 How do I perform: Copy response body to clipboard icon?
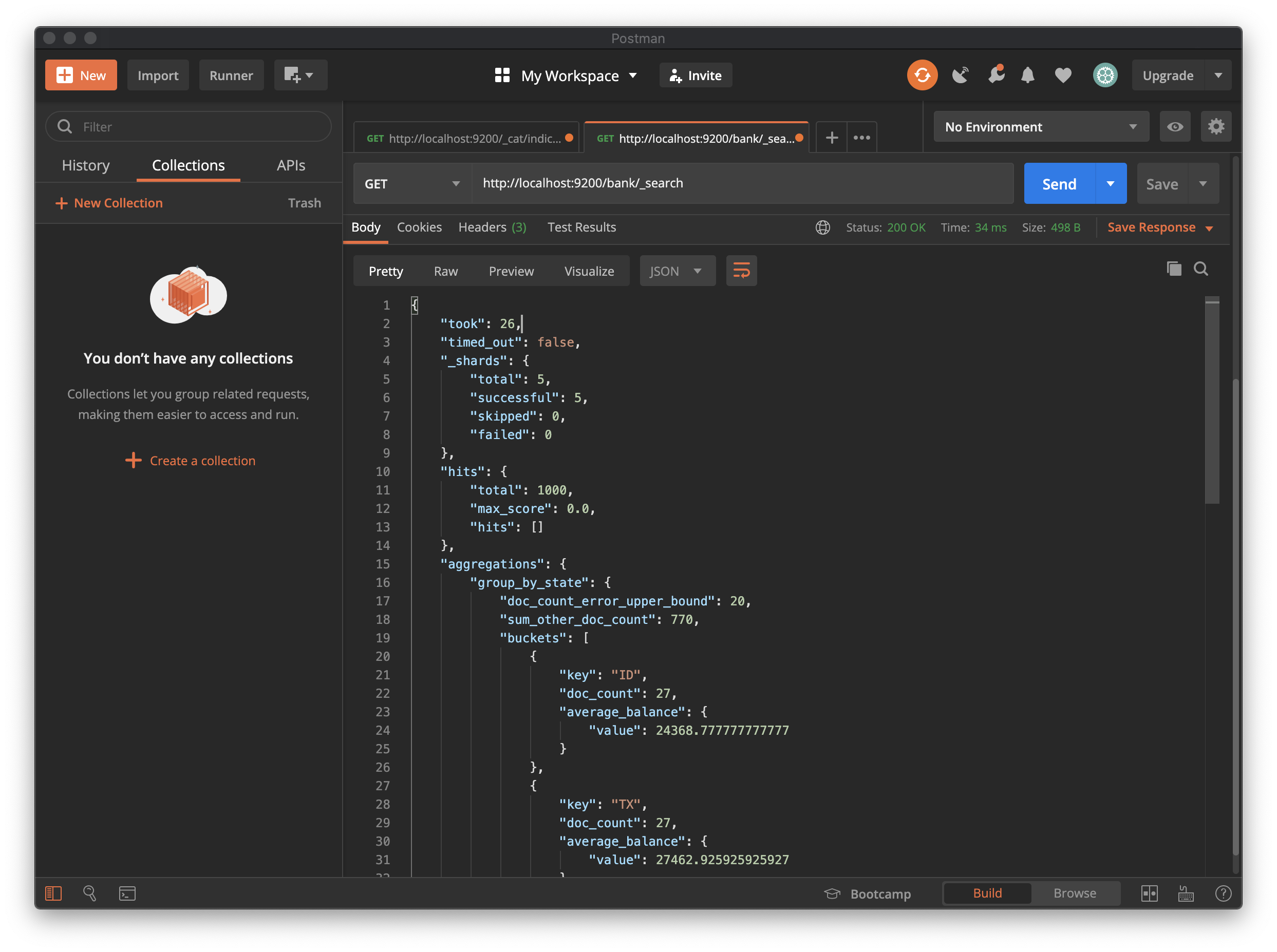[x=1174, y=269]
